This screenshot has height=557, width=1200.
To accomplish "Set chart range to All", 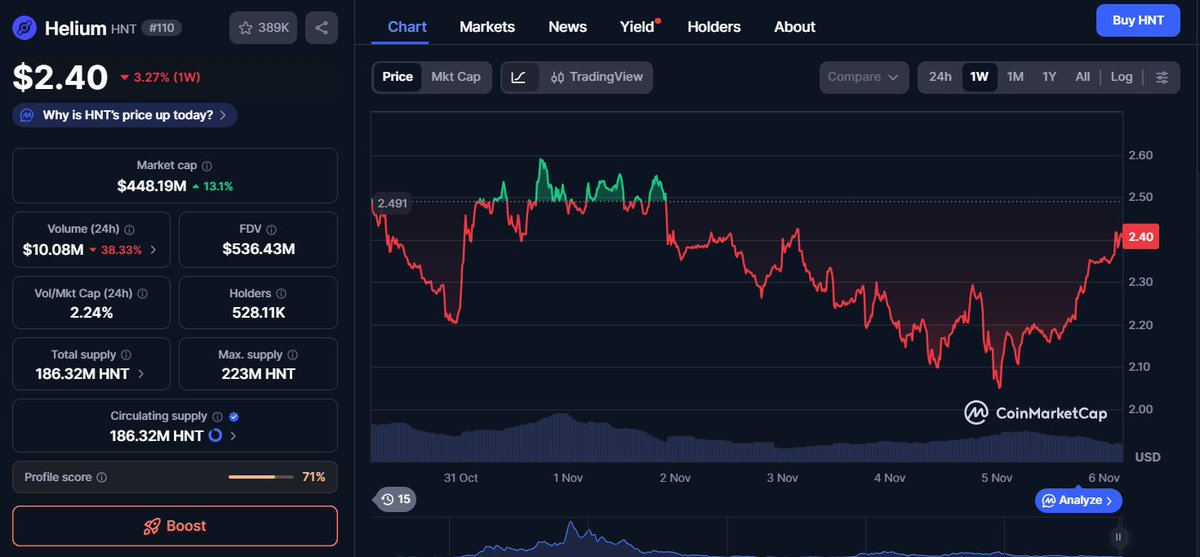I will (x=1082, y=77).
